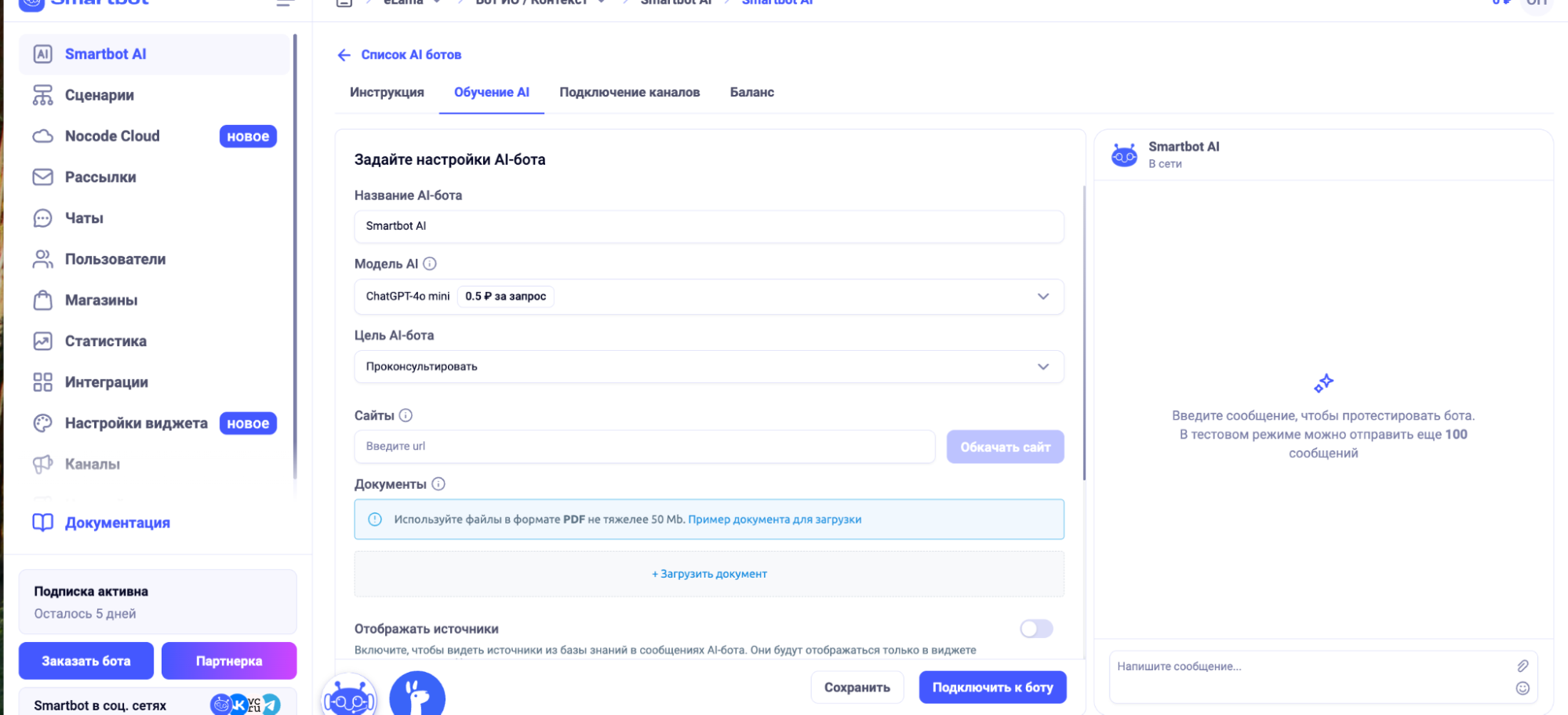Click the Партнерка gradient button
This screenshot has width=1568, height=715.
(228, 660)
